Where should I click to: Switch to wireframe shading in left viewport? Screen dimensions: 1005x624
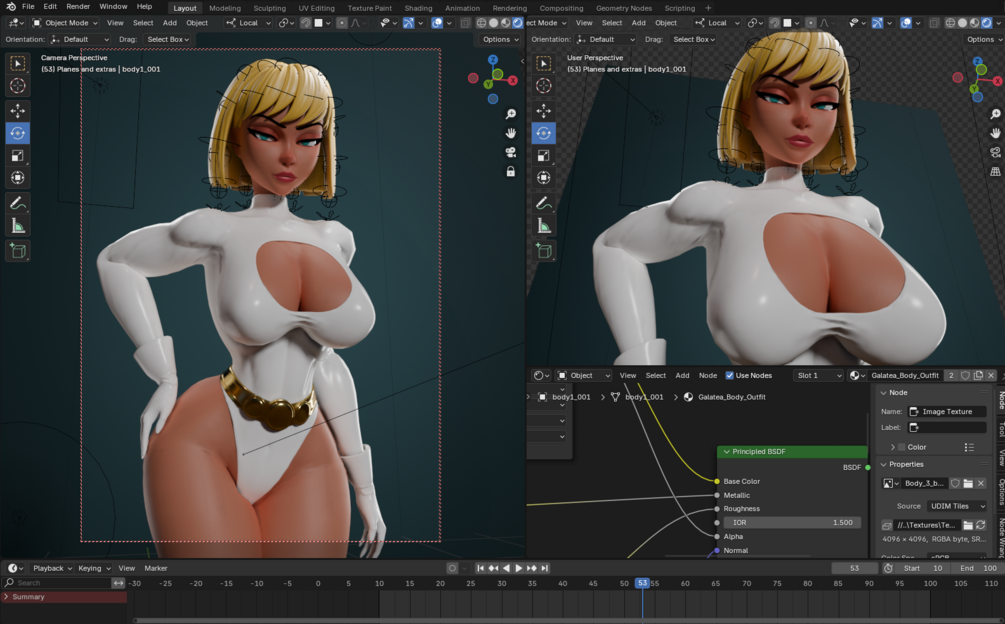pyautogui.click(x=481, y=23)
